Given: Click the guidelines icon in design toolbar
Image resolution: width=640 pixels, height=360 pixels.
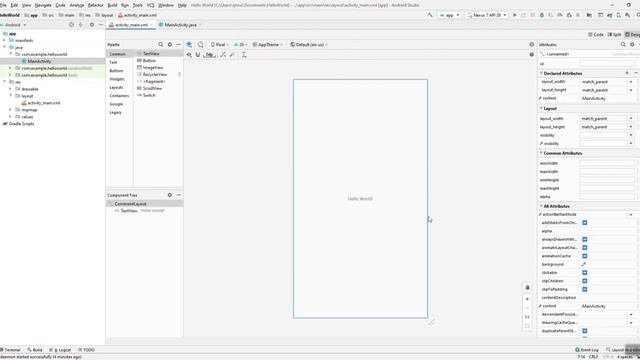Looking at the screenshot, I should (244, 55).
